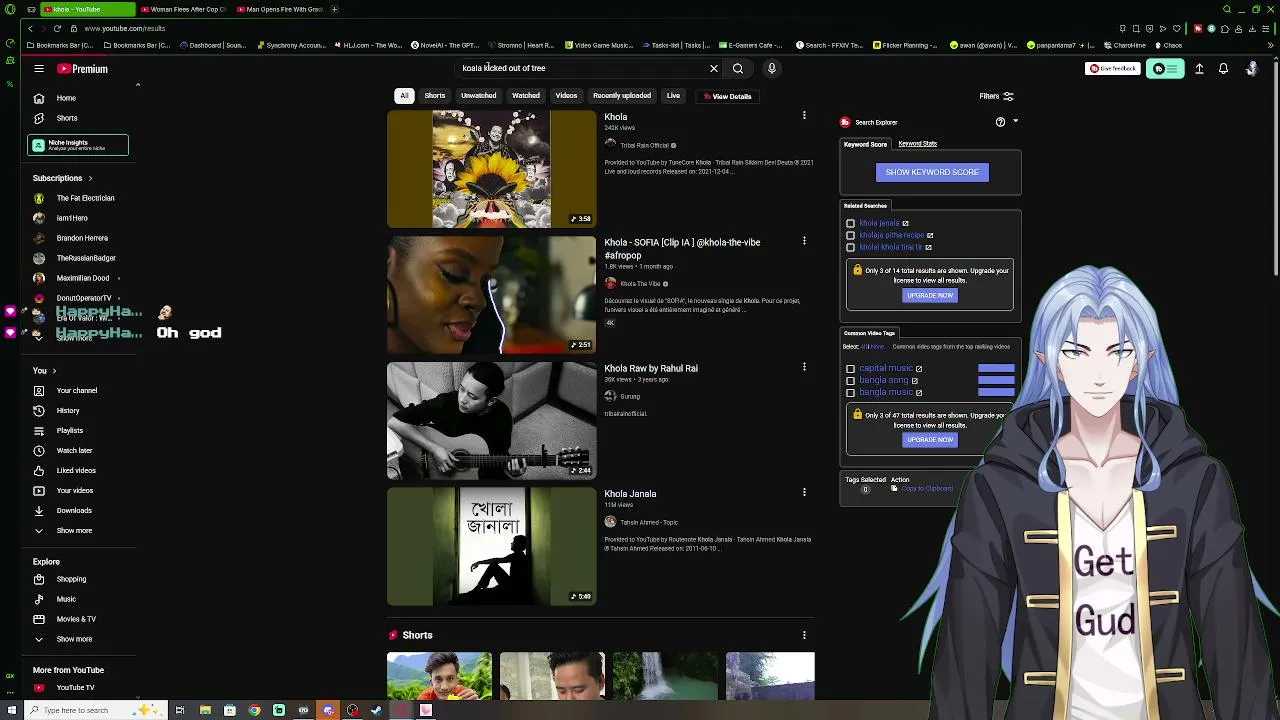Tick the kholaja pitha recipe checkbox
The height and width of the screenshot is (720, 1280).
click(850, 235)
